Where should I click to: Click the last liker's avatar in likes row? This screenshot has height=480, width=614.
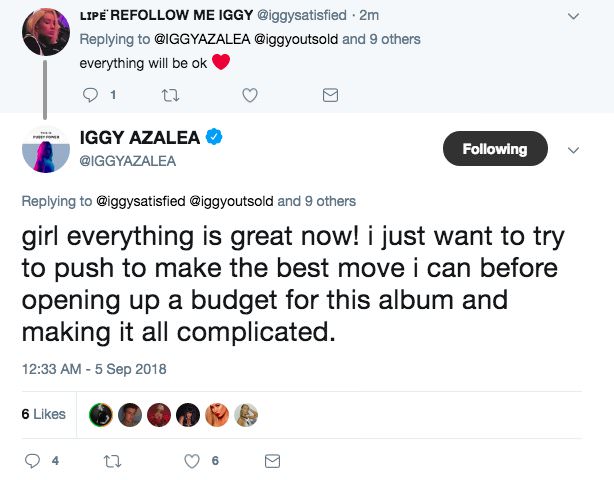tap(246, 414)
